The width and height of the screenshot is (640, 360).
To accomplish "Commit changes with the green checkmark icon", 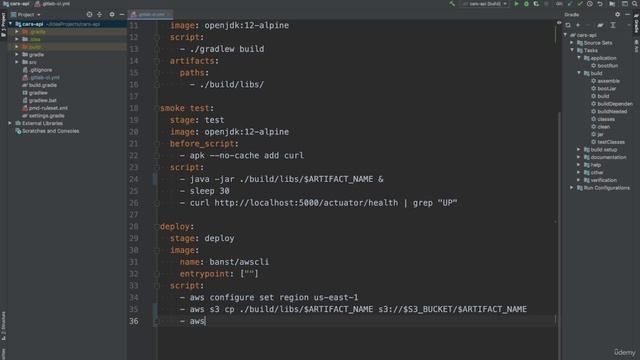I will (x=580, y=4).
